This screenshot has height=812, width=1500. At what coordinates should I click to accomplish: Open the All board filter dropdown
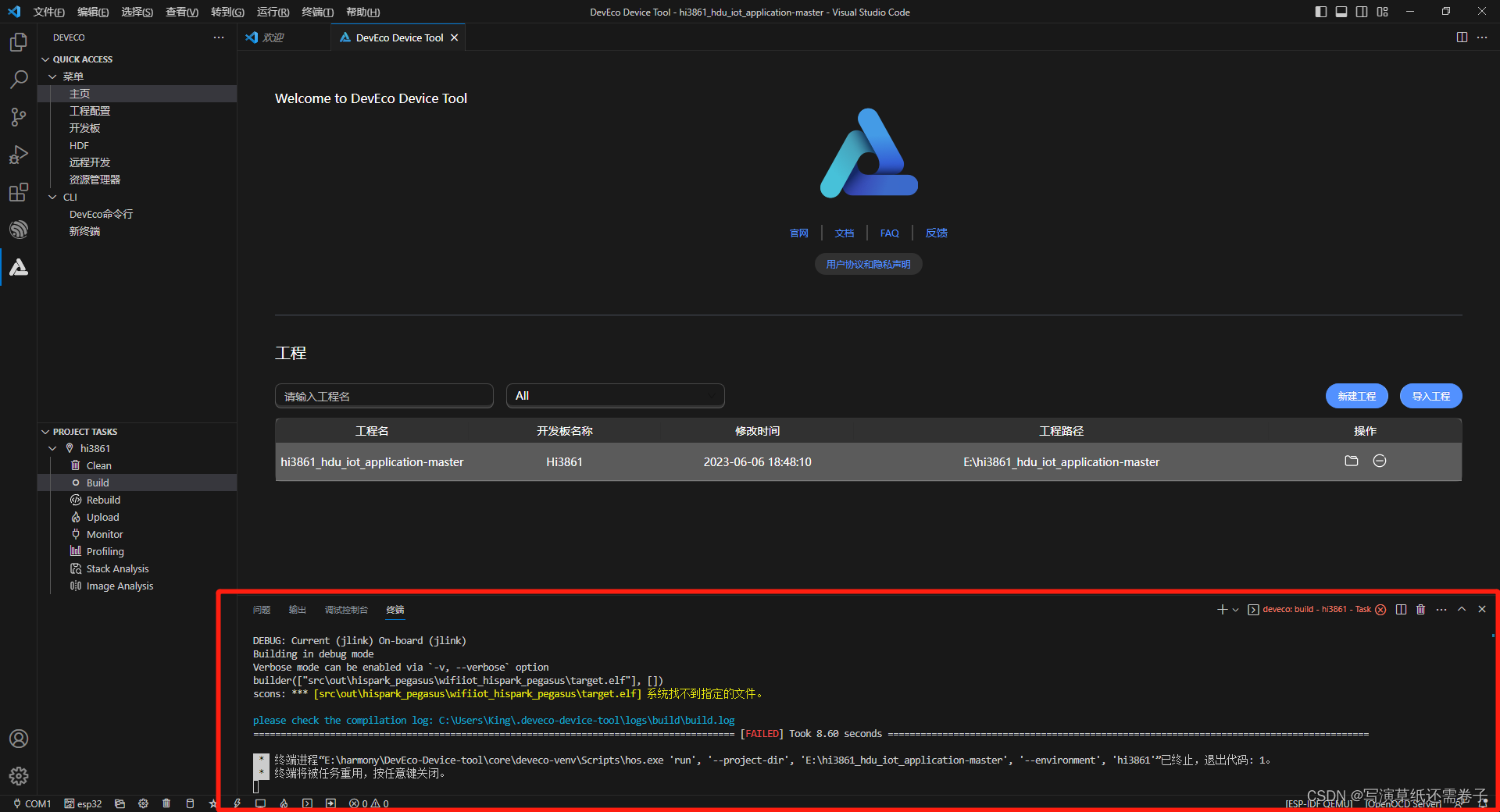point(616,396)
